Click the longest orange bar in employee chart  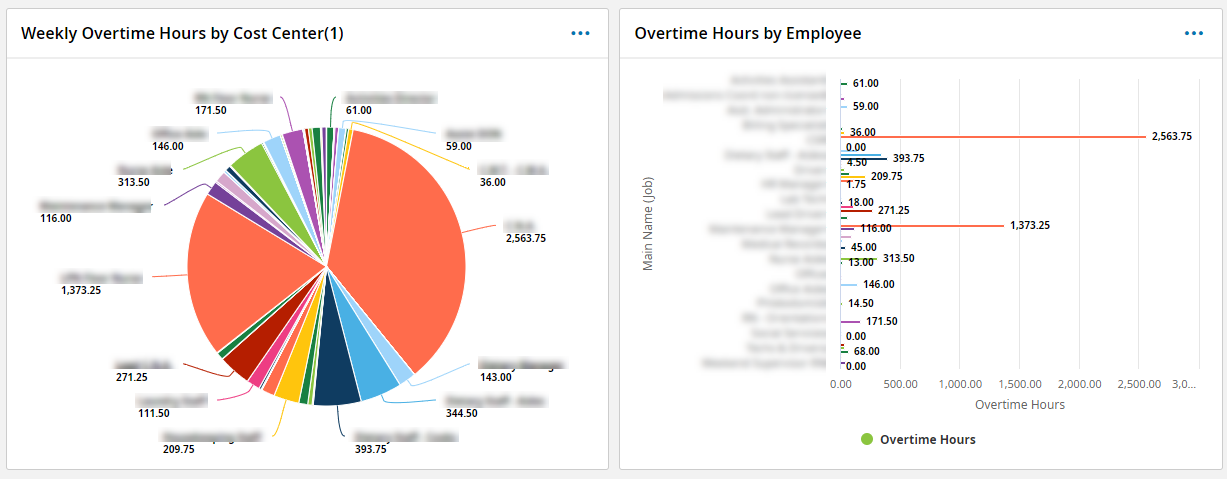tap(993, 136)
